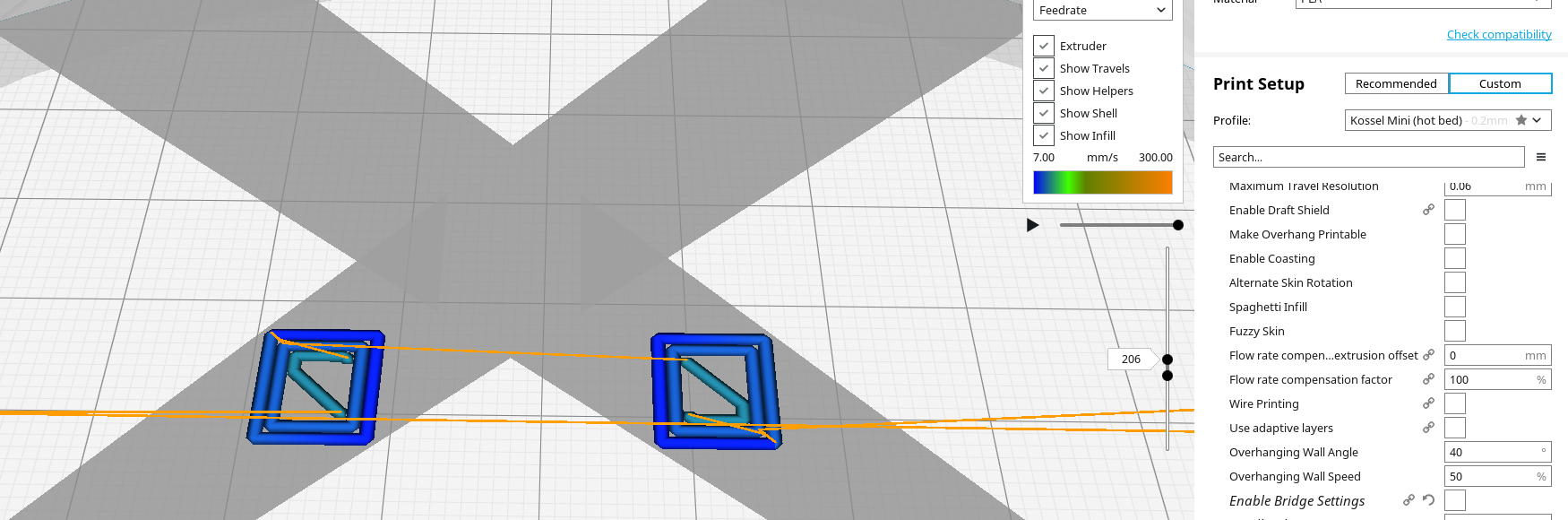
Task: Edit Overhanging Wall Angle value 40
Action: click(x=1498, y=452)
